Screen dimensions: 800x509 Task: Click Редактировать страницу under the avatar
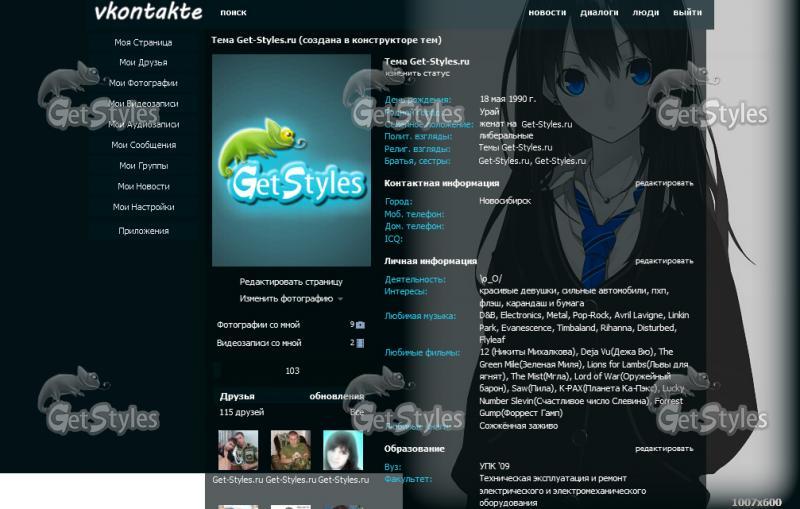tap(291, 282)
